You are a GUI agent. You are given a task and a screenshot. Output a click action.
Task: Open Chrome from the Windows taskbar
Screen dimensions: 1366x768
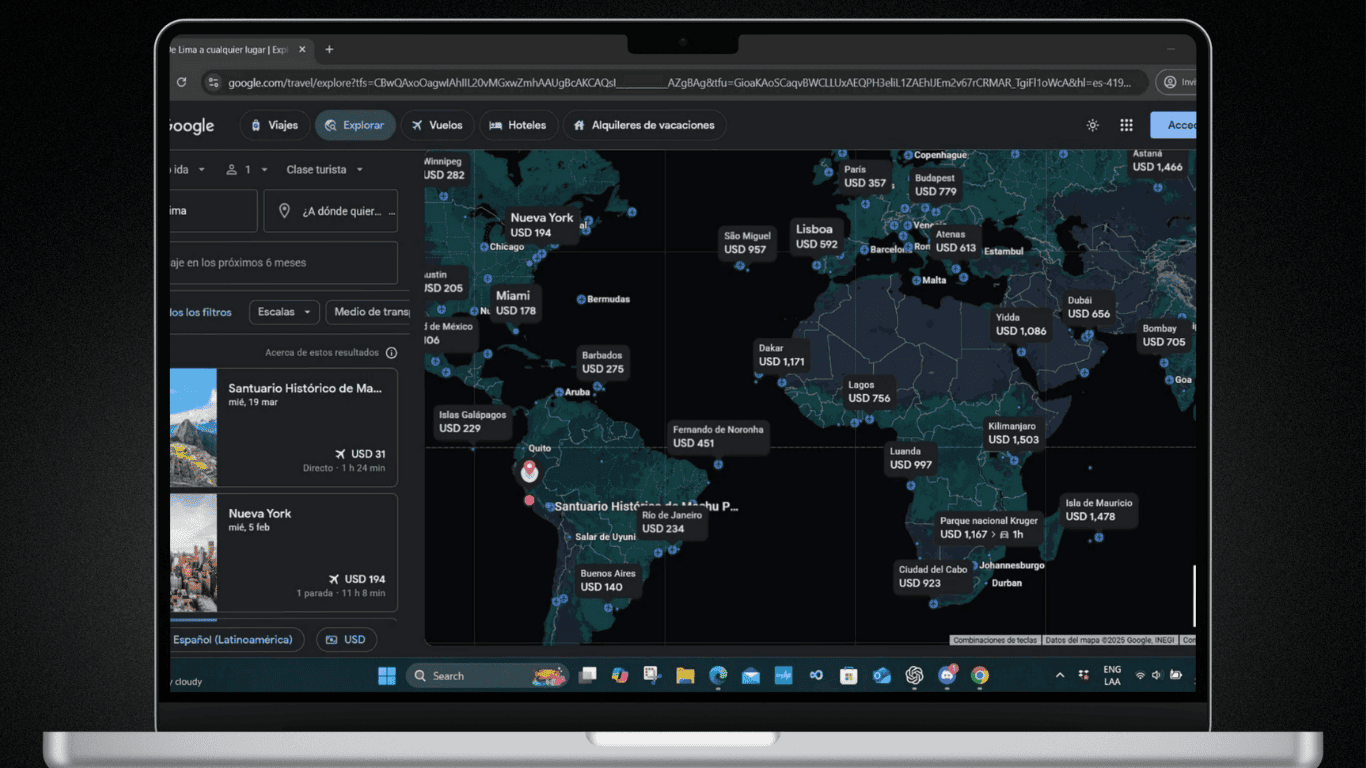pyautogui.click(x=980, y=676)
